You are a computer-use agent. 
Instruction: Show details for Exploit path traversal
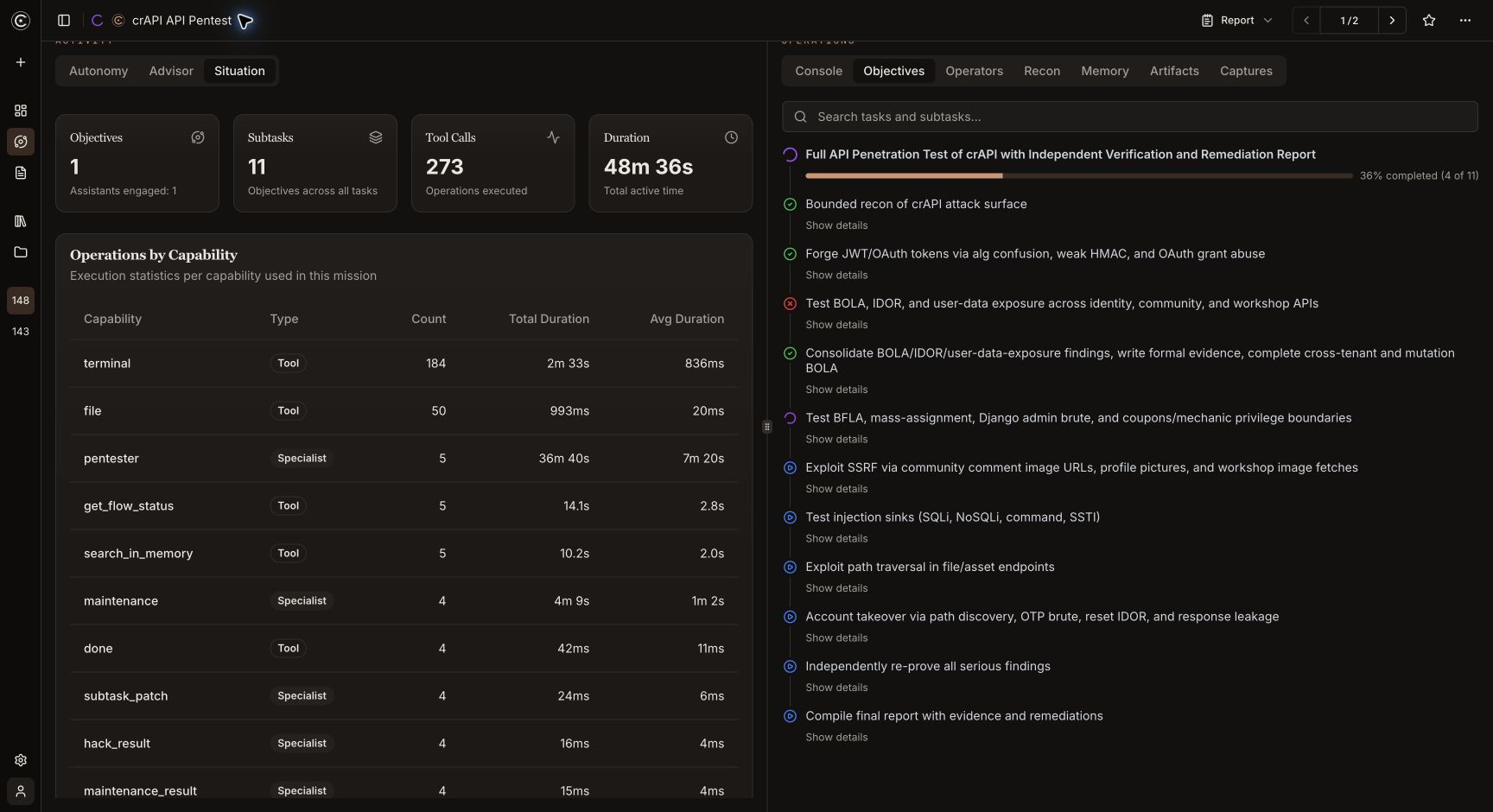click(836, 588)
